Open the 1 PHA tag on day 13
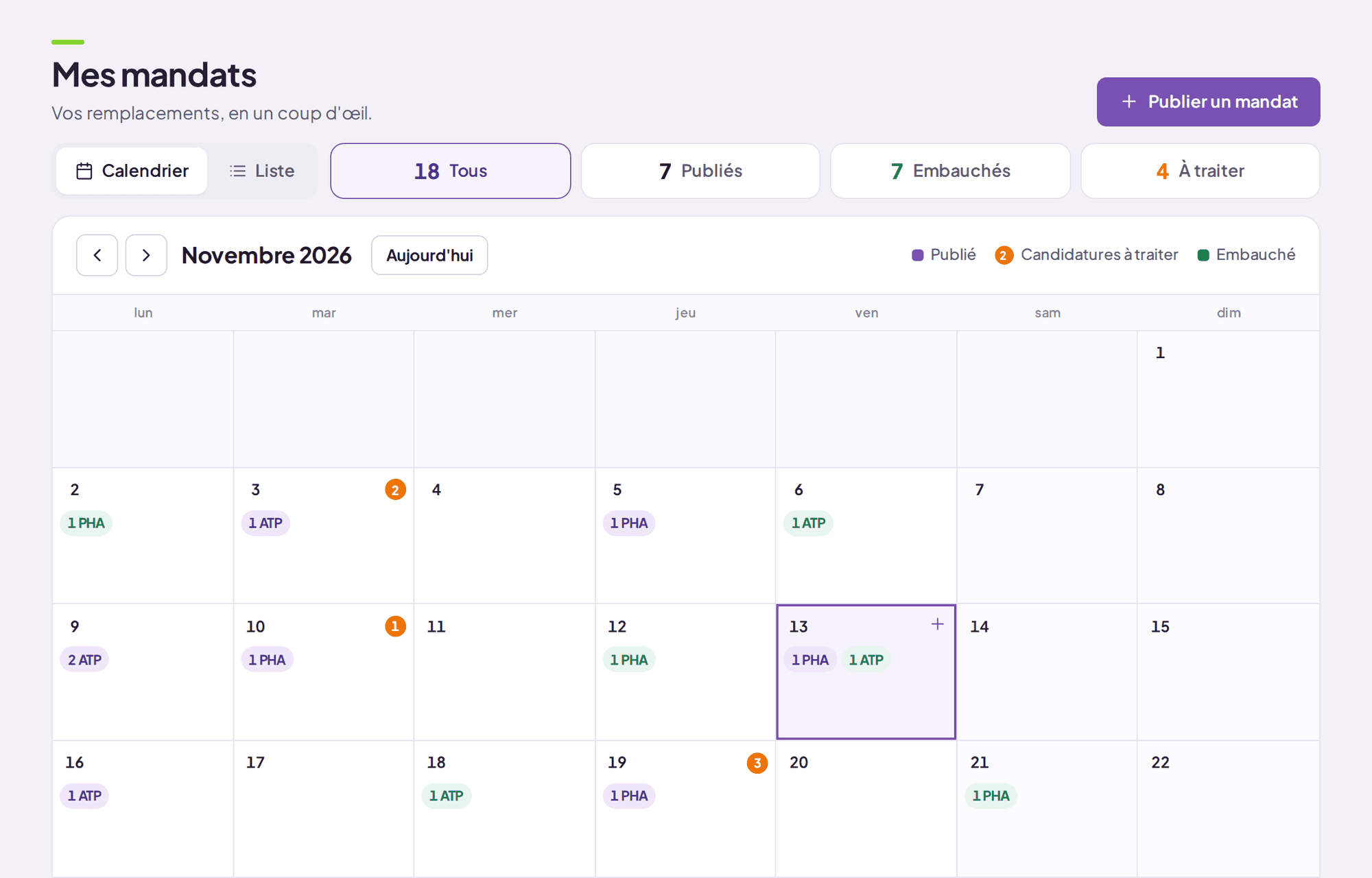The image size is (1372, 878). click(x=810, y=660)
